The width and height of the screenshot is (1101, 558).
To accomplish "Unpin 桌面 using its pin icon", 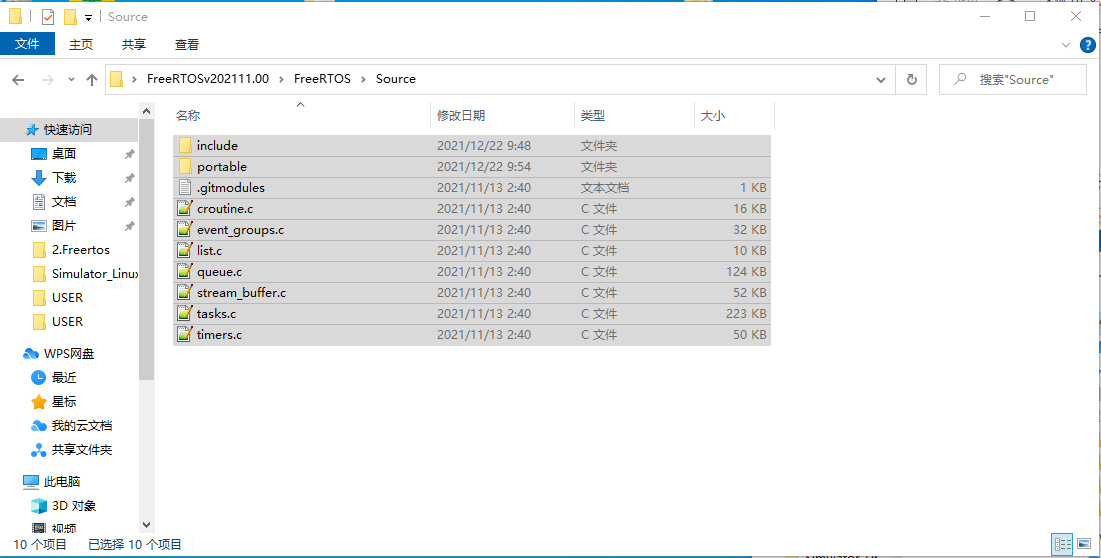I will coord(129,154).
